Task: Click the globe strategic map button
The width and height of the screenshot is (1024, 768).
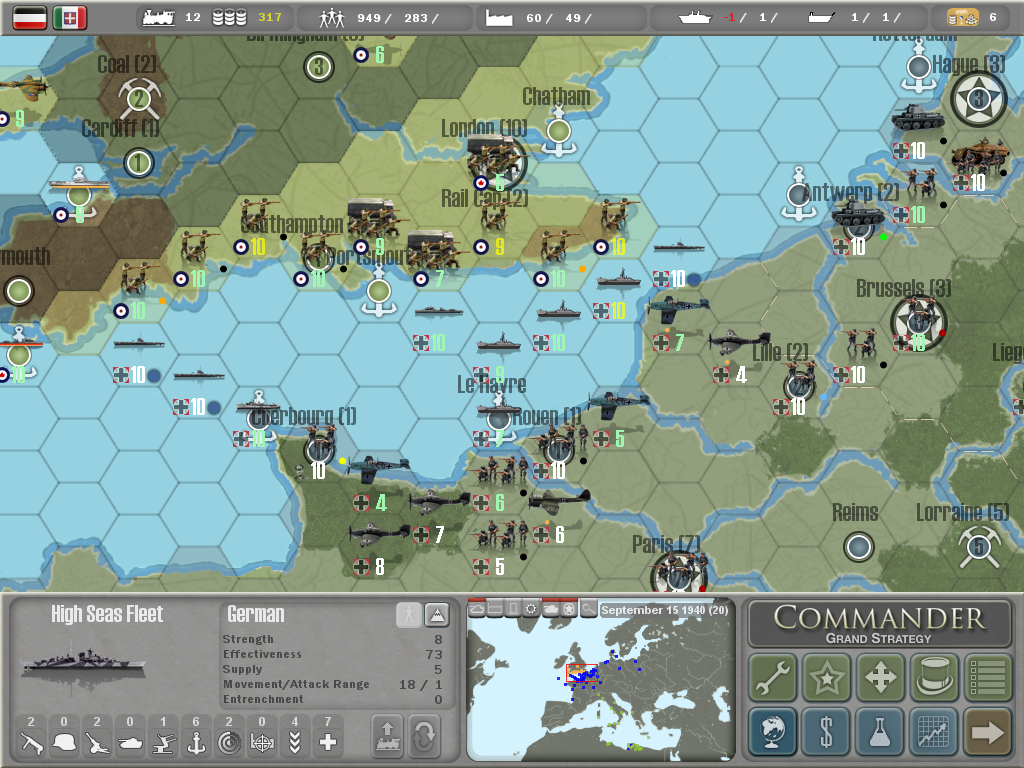Action: tap(773, 732)
